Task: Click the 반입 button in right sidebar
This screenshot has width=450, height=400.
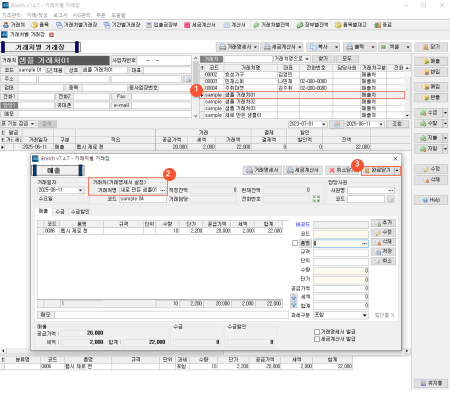Action: click(x=431, y=72)
